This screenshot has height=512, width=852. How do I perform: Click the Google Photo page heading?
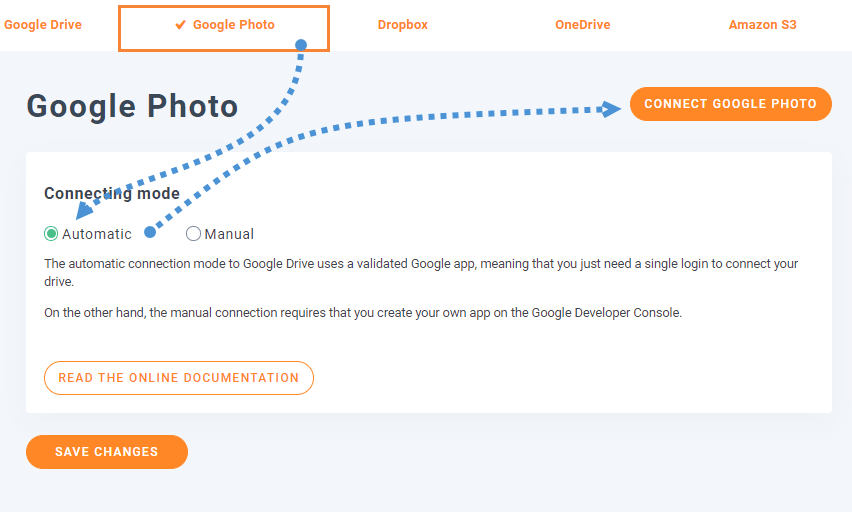click(x=132, y=106)
